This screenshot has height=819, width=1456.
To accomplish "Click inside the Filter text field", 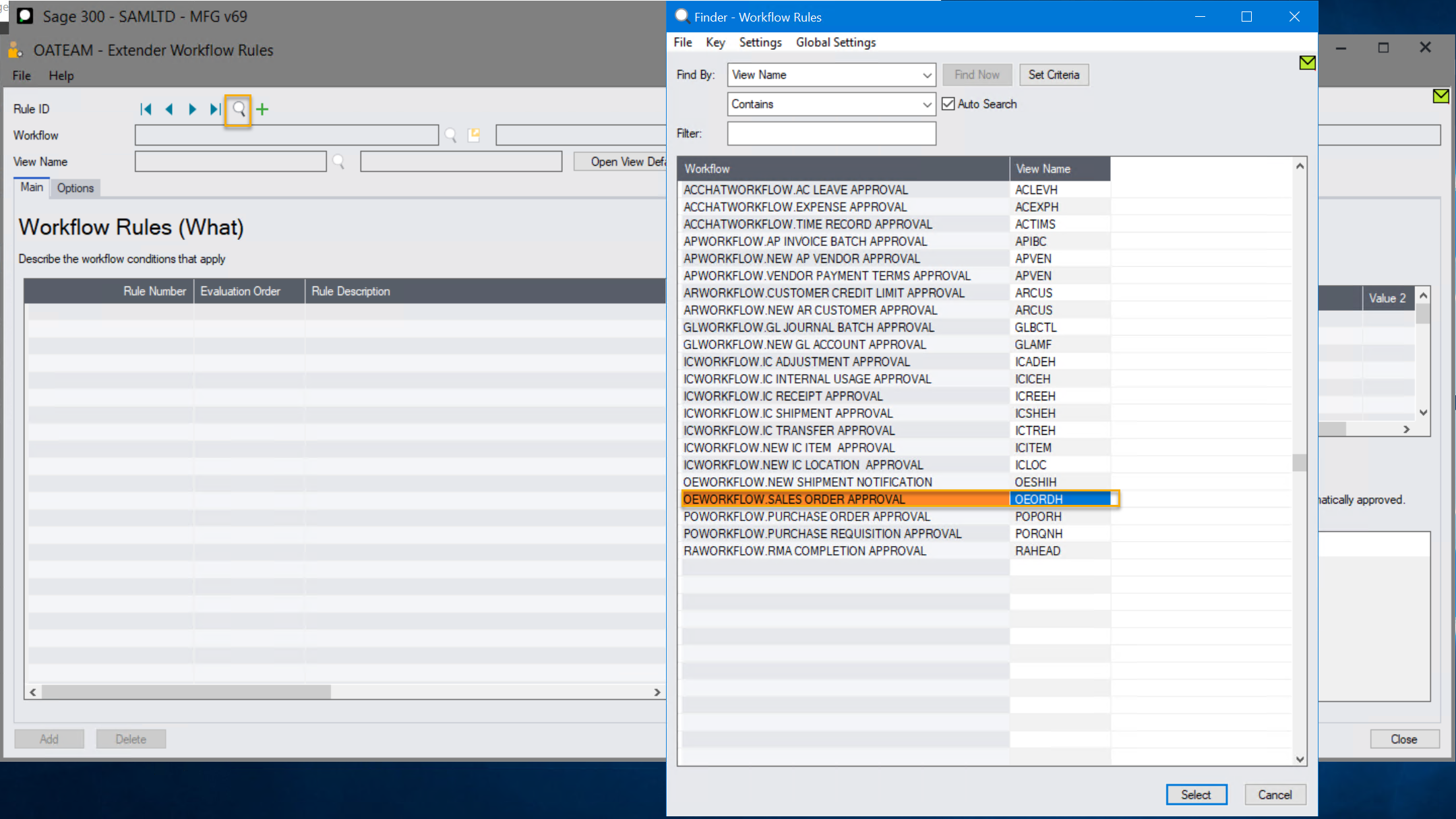I will (830, 133).
